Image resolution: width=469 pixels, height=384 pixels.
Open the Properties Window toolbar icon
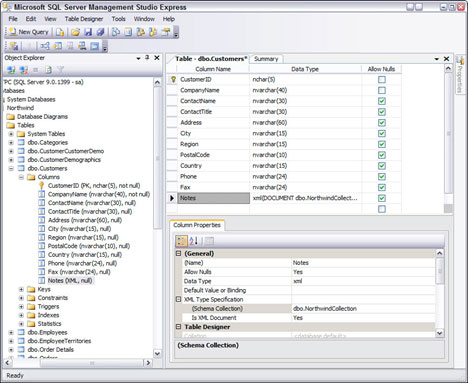pyautogui.click(x=166, y=32)
